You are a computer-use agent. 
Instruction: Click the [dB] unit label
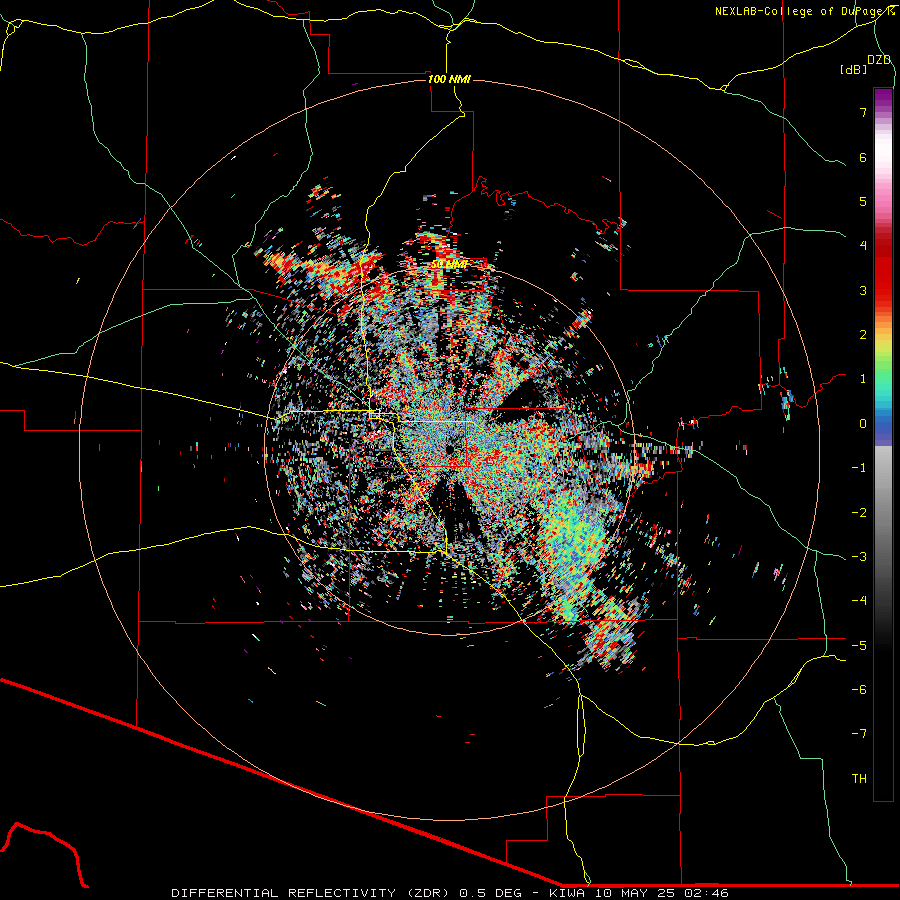[854, 69]
